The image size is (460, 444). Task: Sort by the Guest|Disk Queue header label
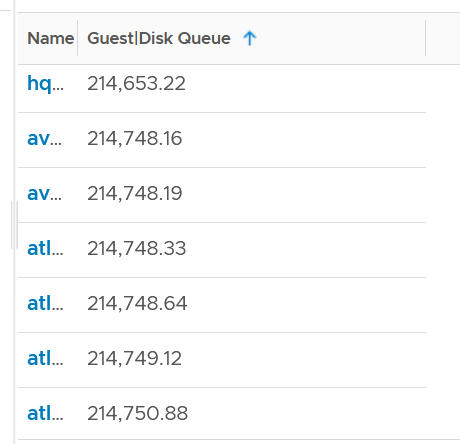(159, 38)
